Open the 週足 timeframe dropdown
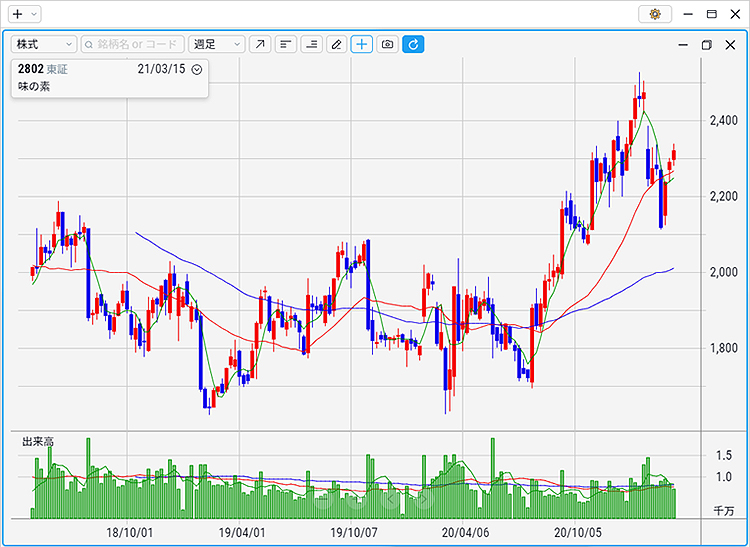 (x=217, y=44)
